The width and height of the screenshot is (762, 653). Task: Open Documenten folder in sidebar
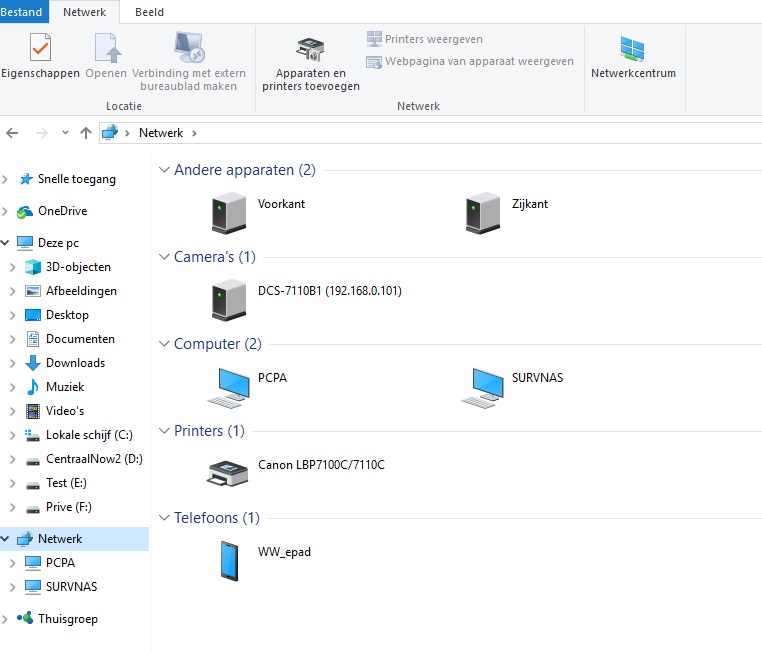(x=80, y=339)
